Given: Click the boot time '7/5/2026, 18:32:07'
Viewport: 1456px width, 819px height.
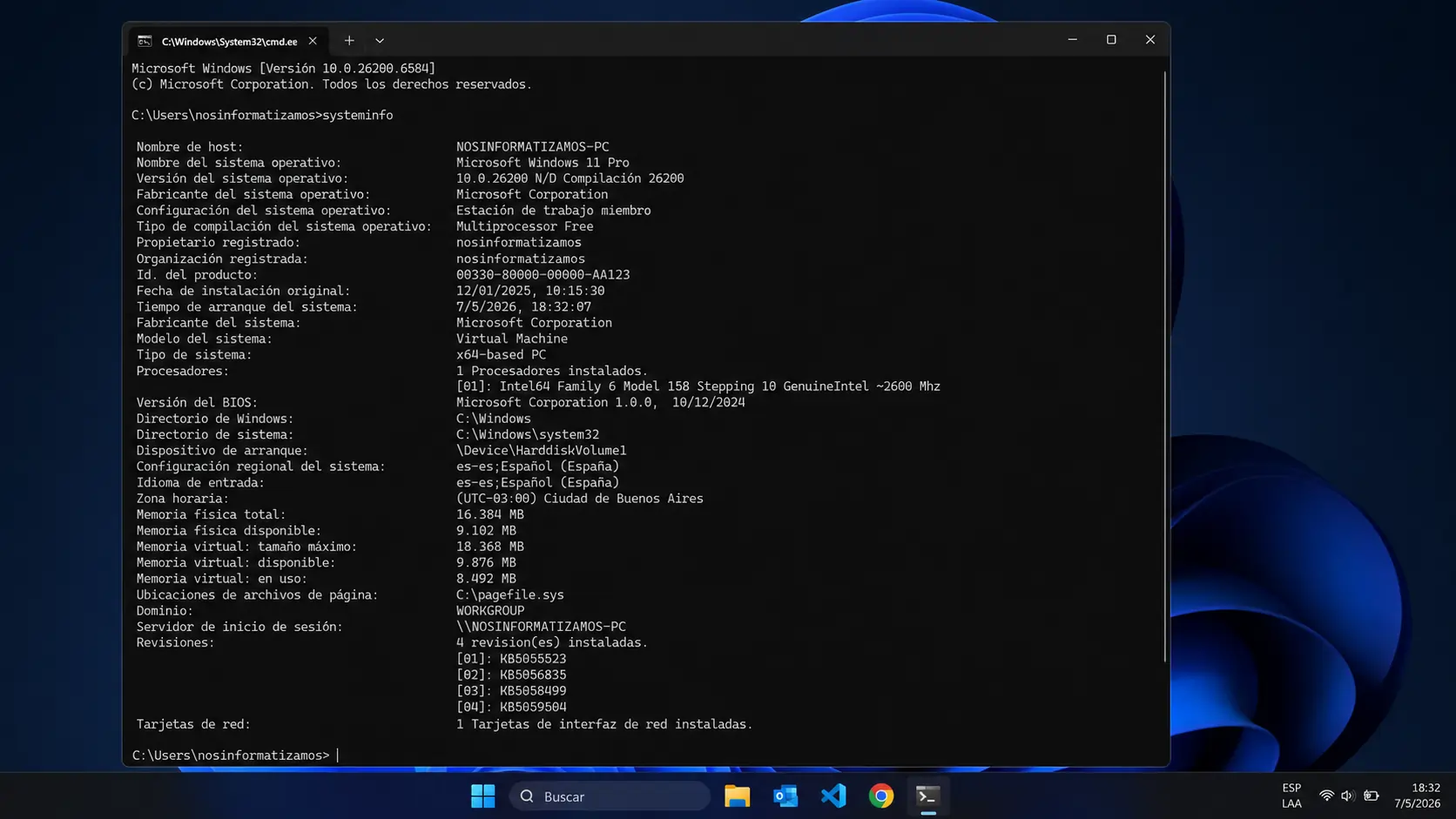Looking at the screenshot, I should click(524, 307).
